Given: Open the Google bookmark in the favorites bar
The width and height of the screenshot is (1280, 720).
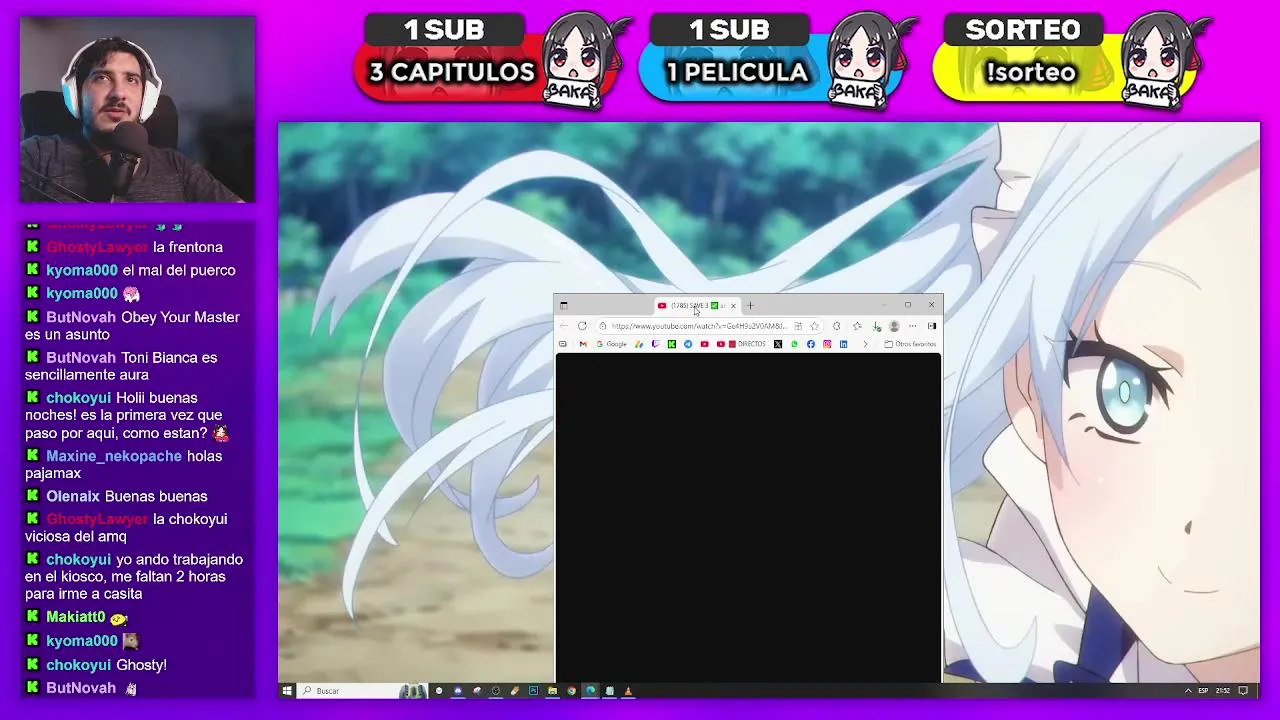Looking at the screenshot, I should (611, 344).
